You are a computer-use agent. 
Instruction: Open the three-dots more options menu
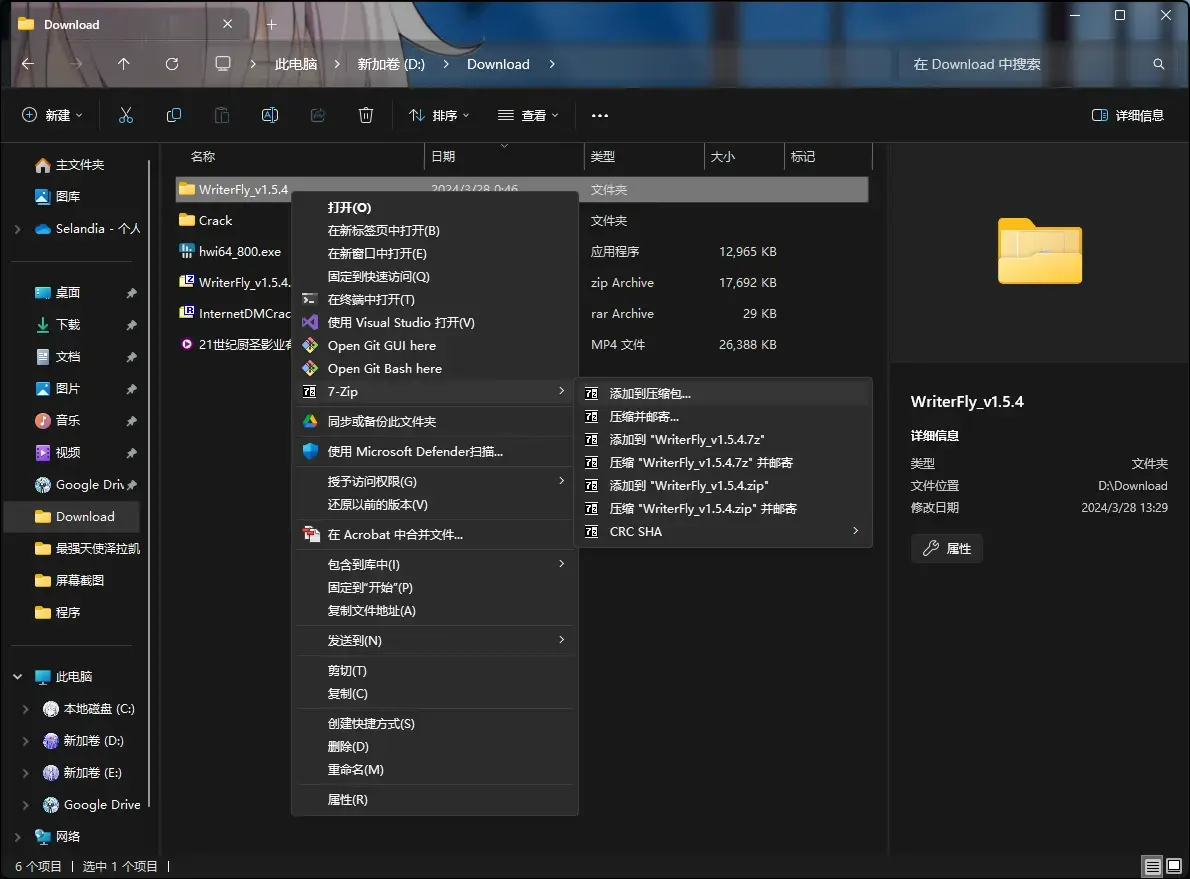[x=600, y=115]
